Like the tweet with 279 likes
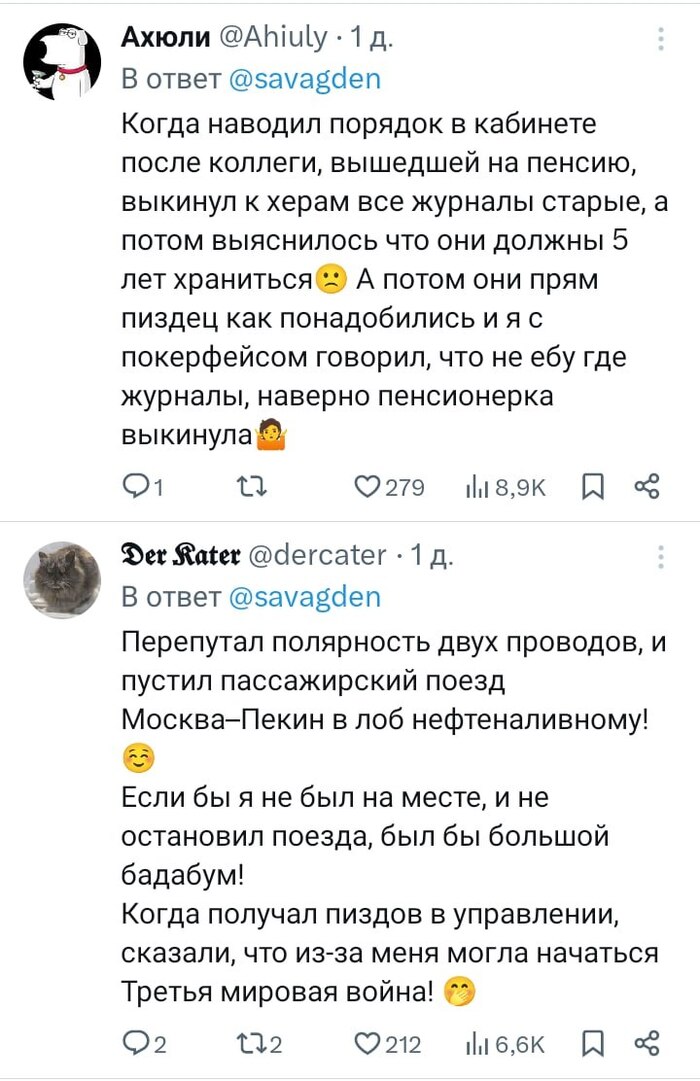The image size is (700, 1081). click(370, 487)
